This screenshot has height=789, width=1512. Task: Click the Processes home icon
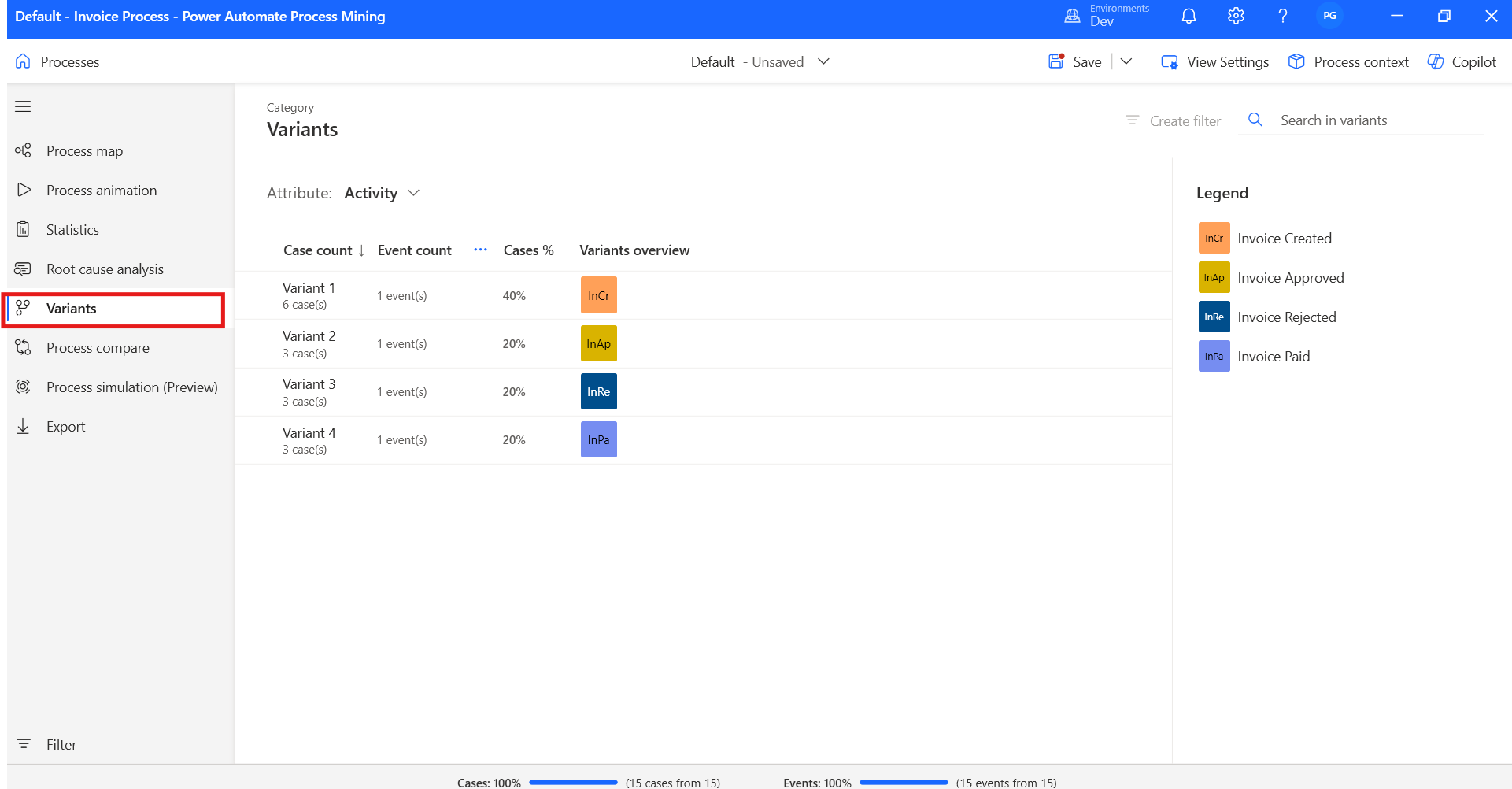[23, 61]
